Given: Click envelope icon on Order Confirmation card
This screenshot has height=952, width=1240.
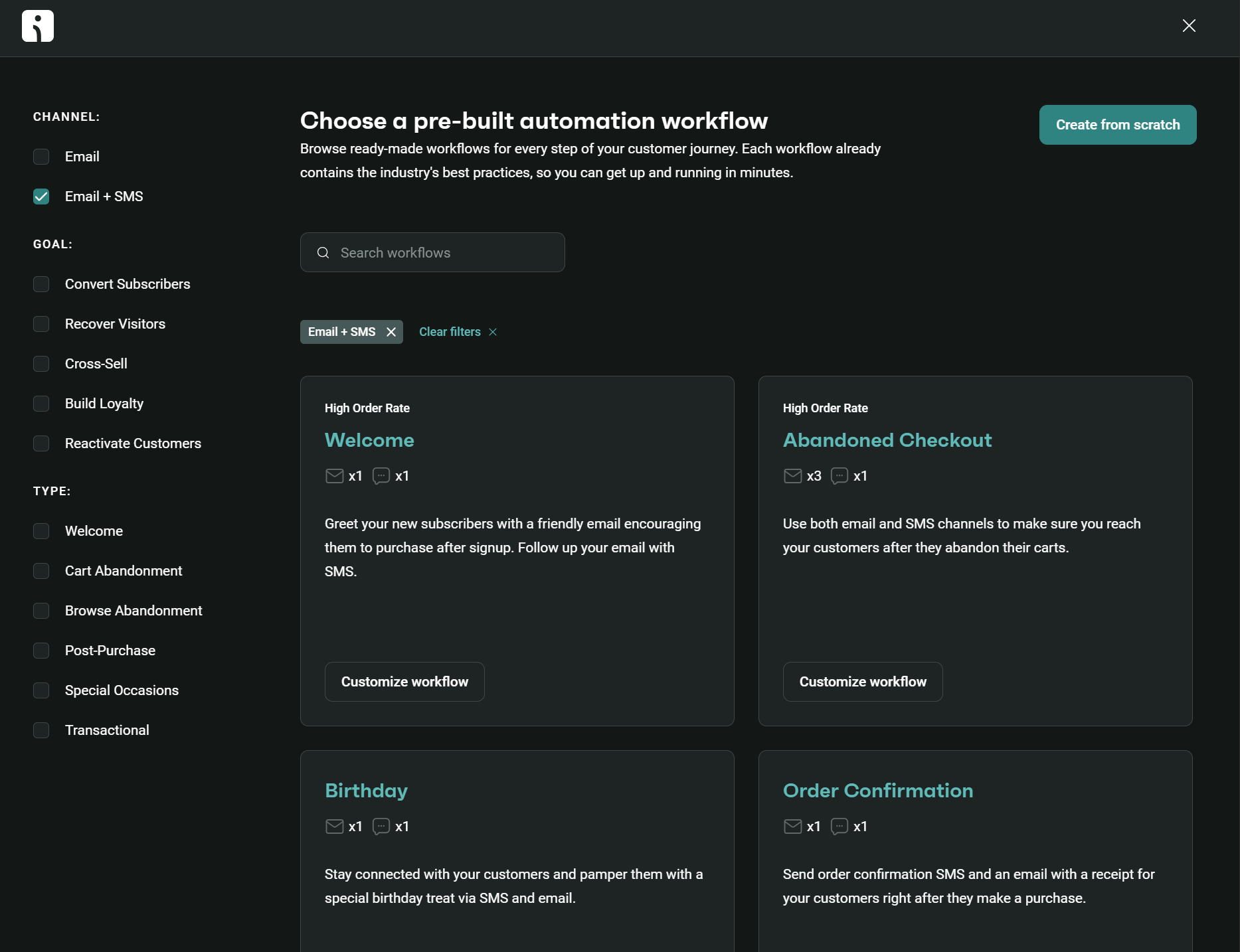Looking at the screenshot, I should point(793,827).
